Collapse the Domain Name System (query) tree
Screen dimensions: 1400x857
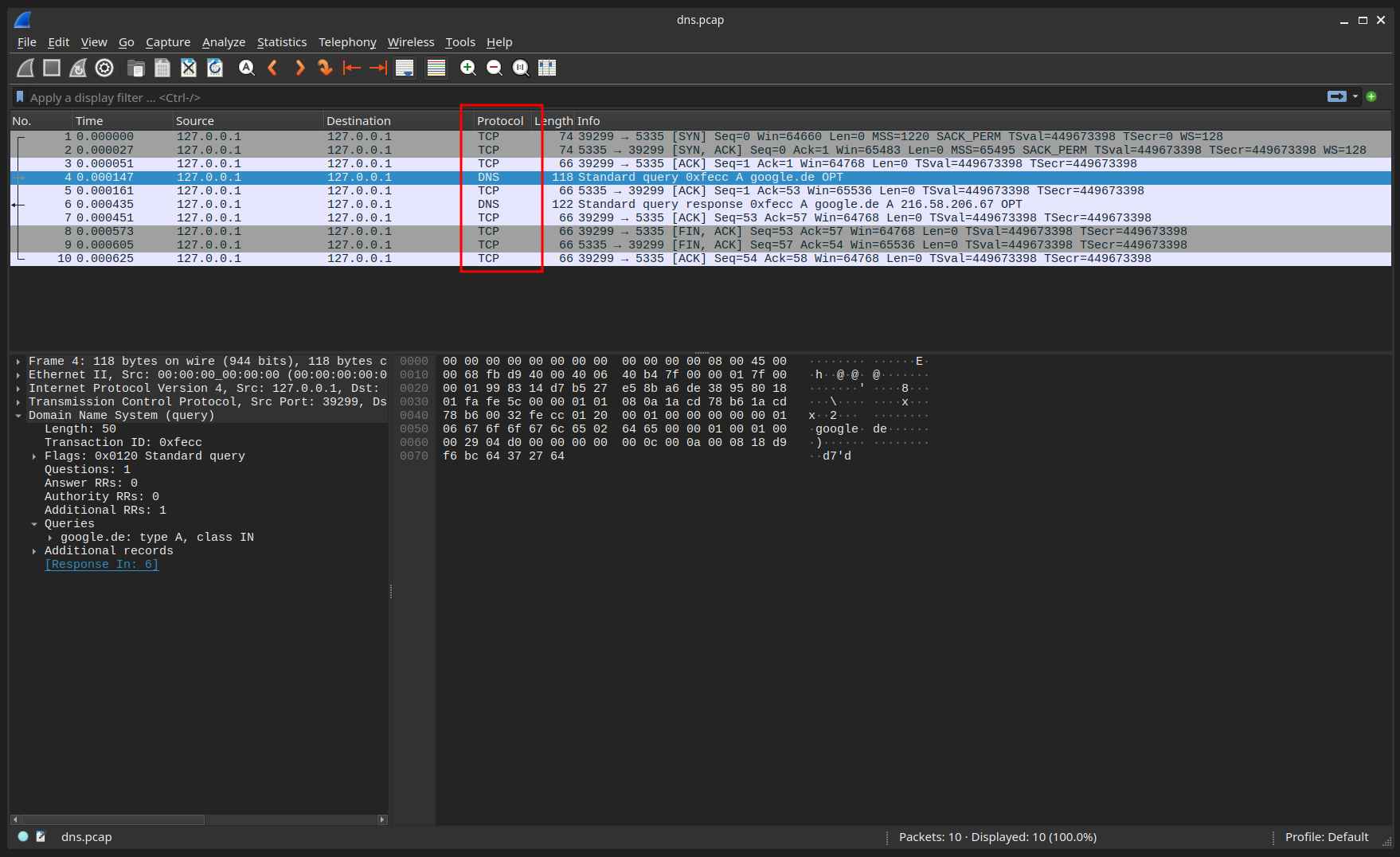[18, 416]
